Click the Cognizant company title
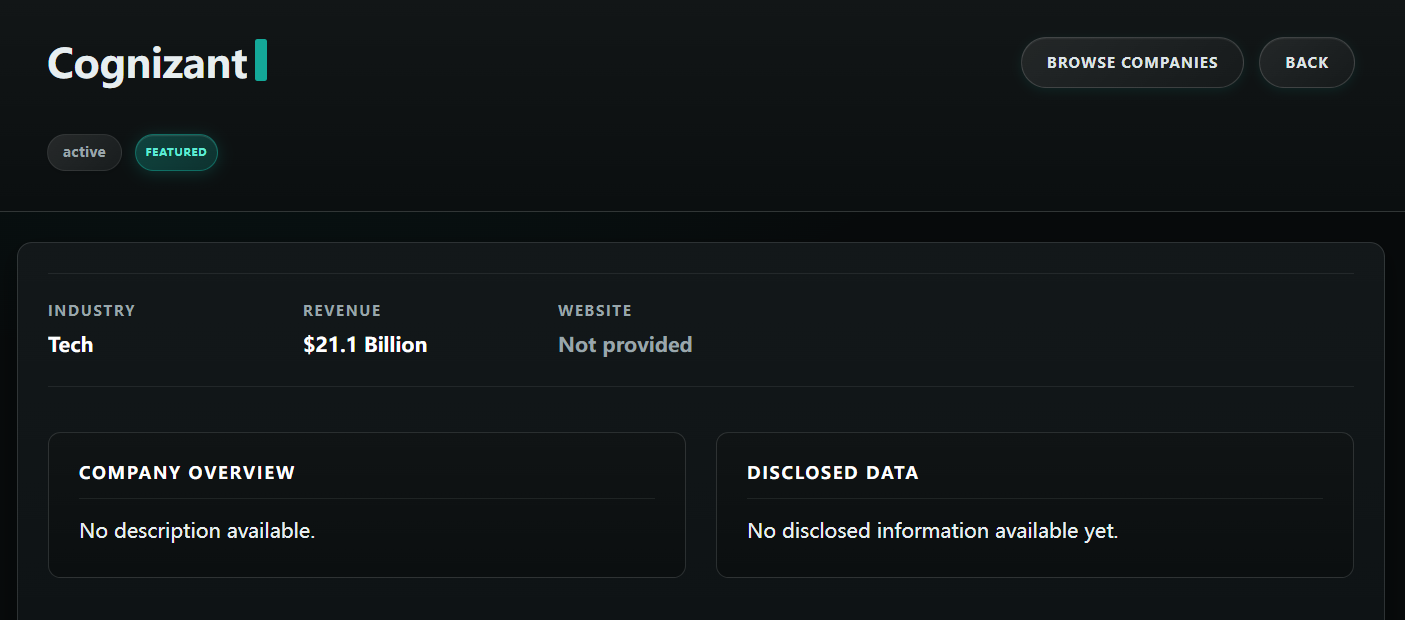This screenshot has width=1405, height=620. click(147, 63)
